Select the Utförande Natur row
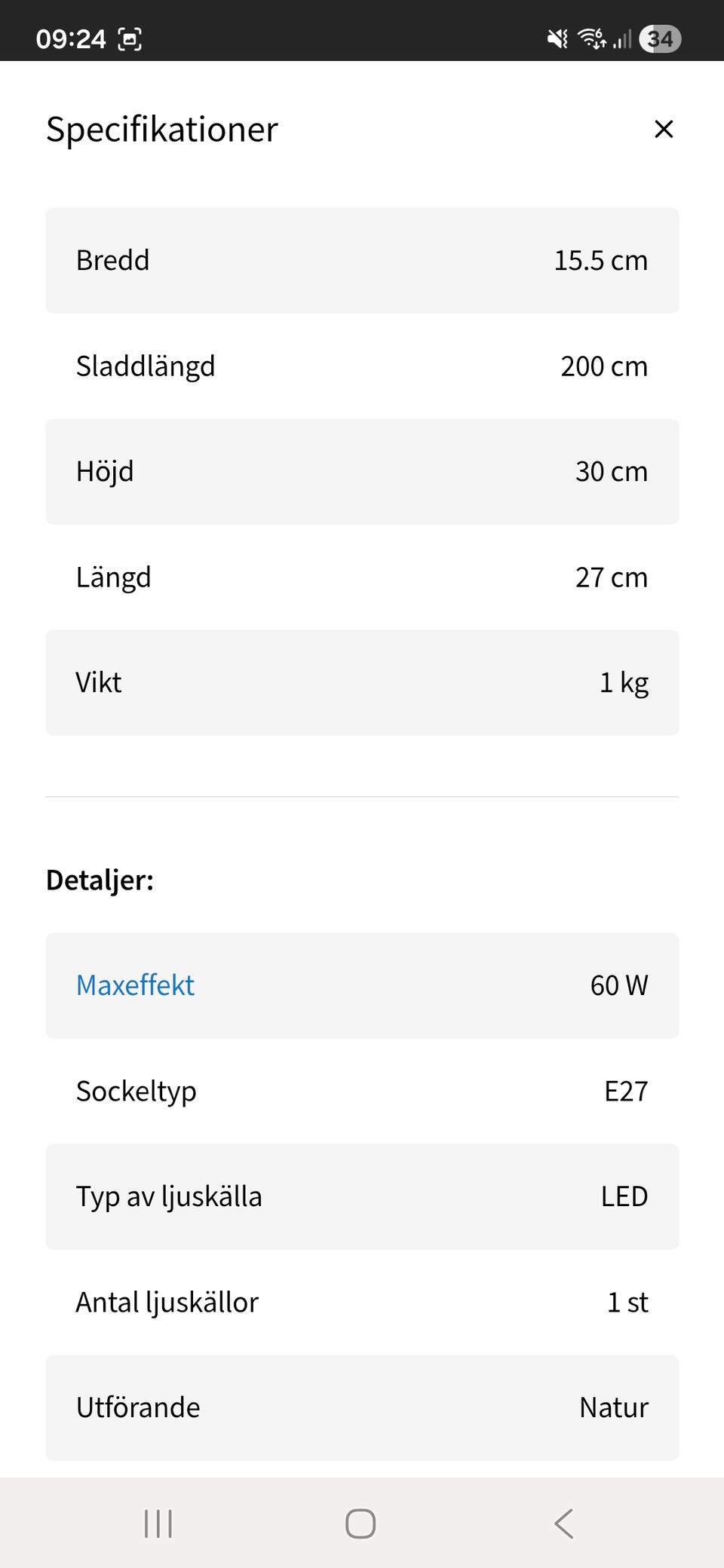This screenshot has height=1568, width=724. (x=362, y=1407)
